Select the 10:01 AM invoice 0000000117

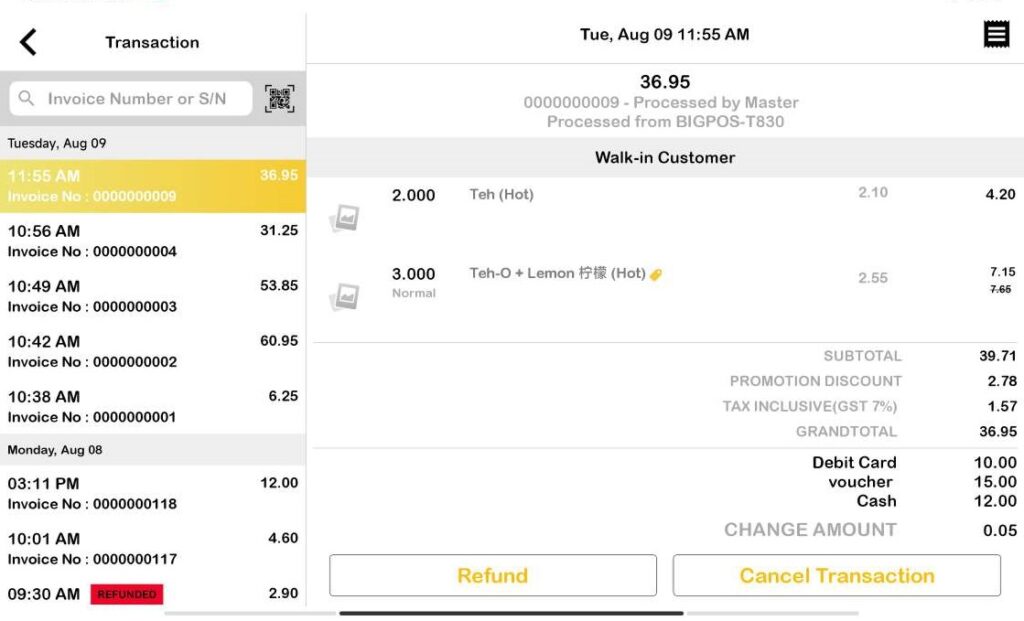[152, 548]
